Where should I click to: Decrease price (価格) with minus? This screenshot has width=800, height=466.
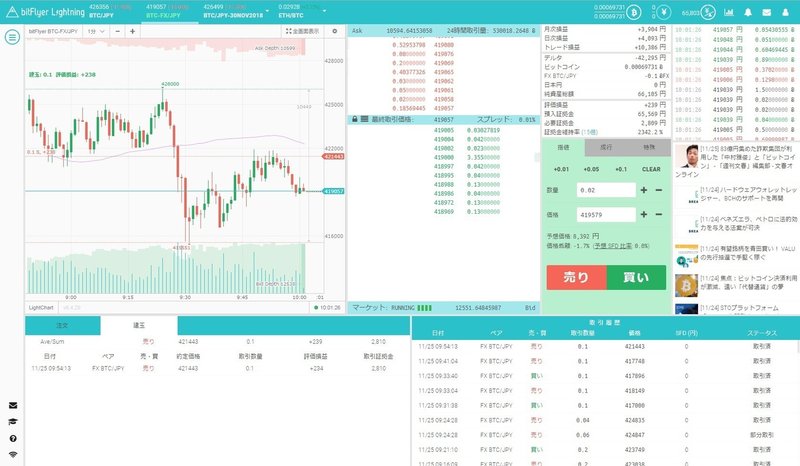coord(659,214)
